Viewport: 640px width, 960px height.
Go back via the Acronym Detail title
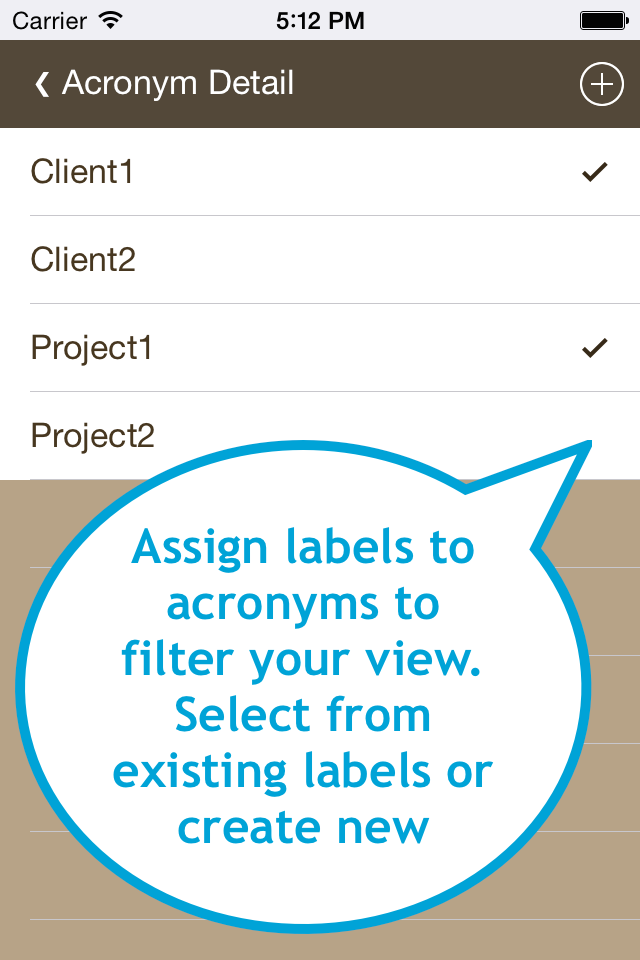[x=178, y=84]
